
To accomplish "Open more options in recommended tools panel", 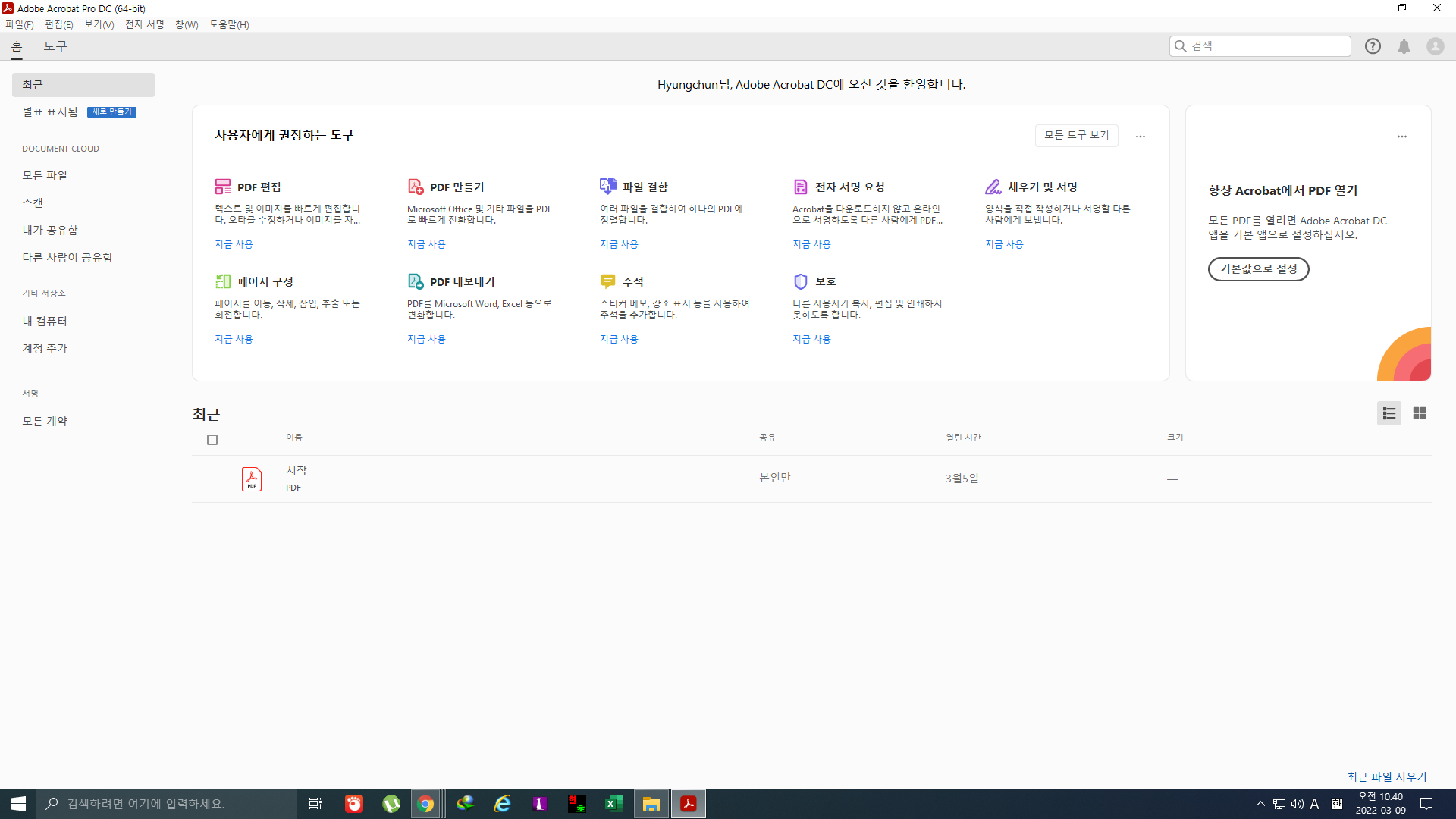I will pos(1141,136).
